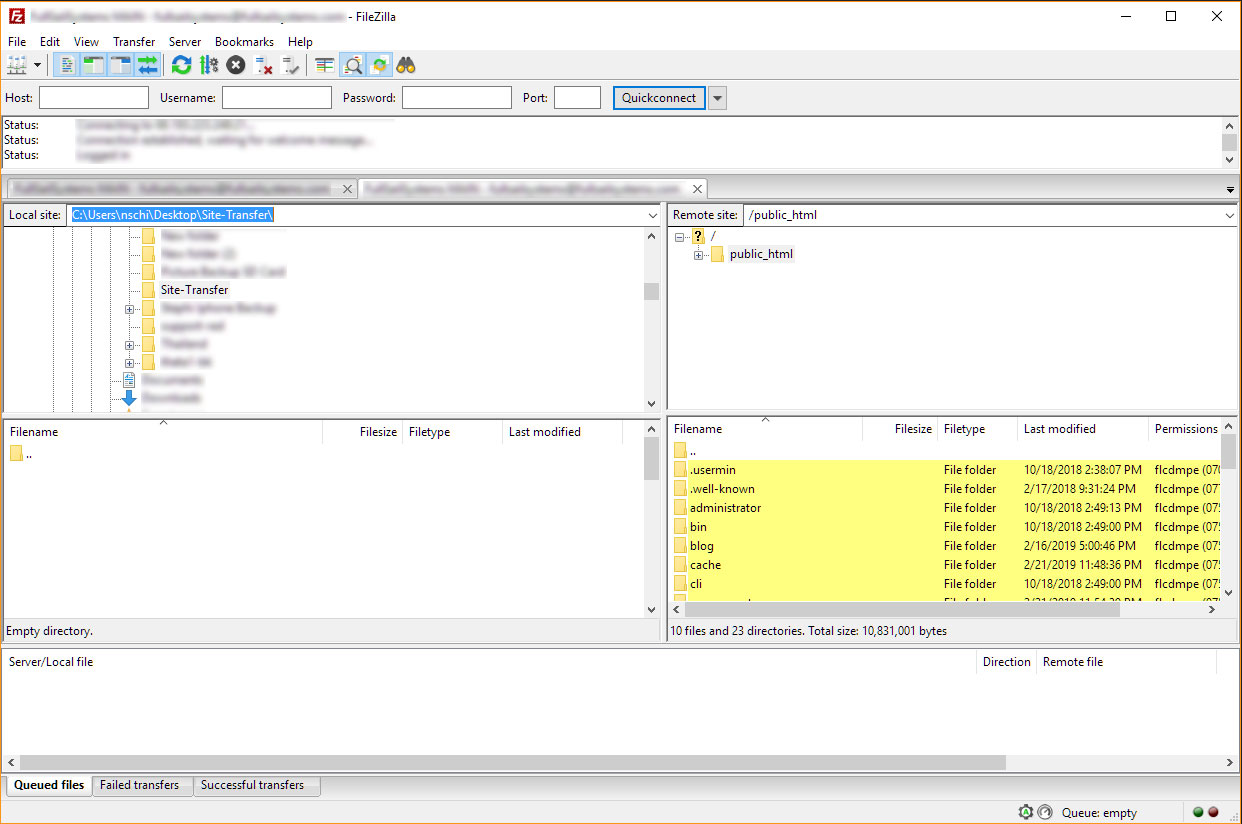Viewport: 1242px width, 824px height.
Task: Cancel the current operation
Action: pyautogui.click(x=235, y=65)
